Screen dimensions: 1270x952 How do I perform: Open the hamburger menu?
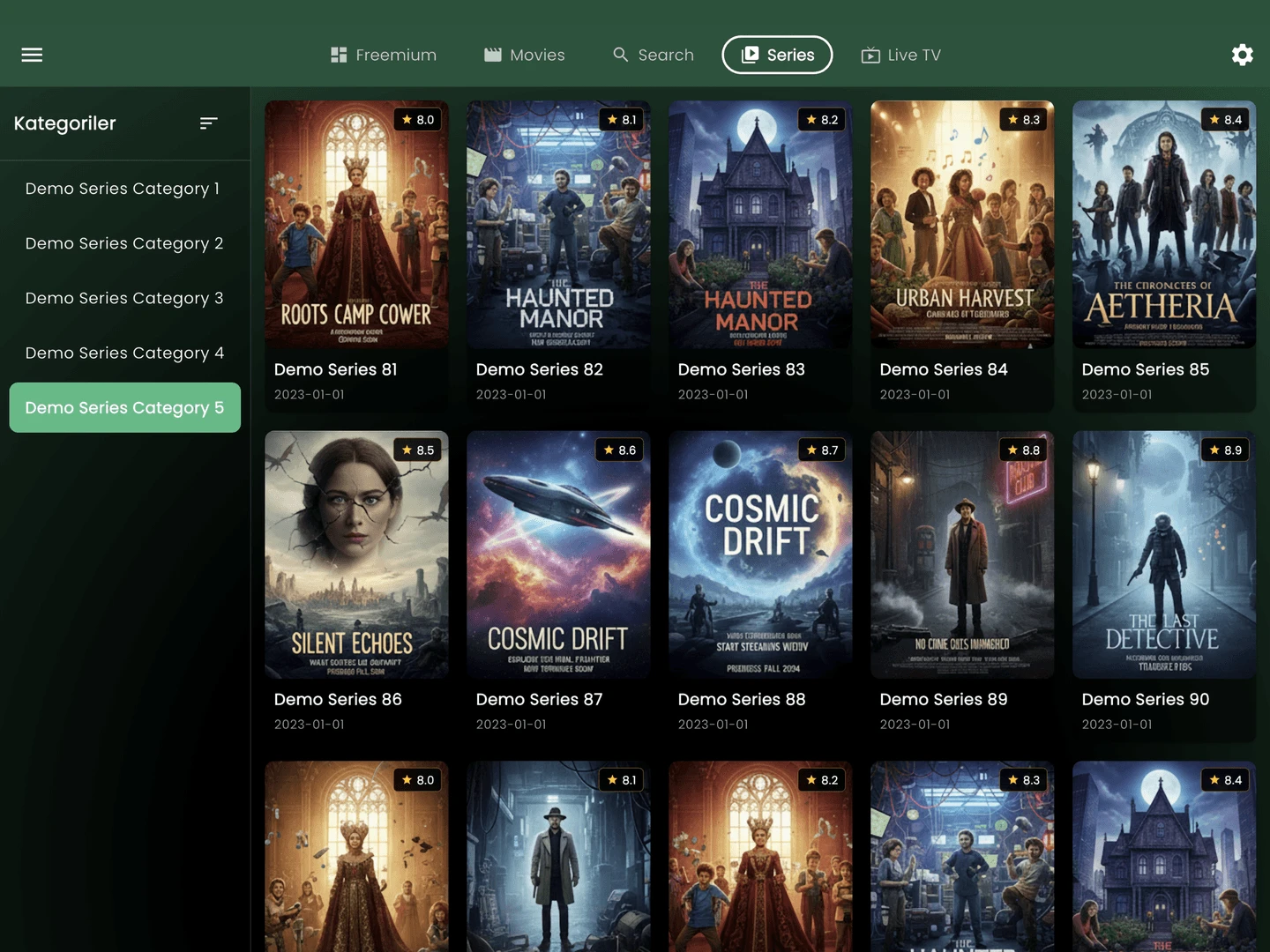(x=32, y=55)
